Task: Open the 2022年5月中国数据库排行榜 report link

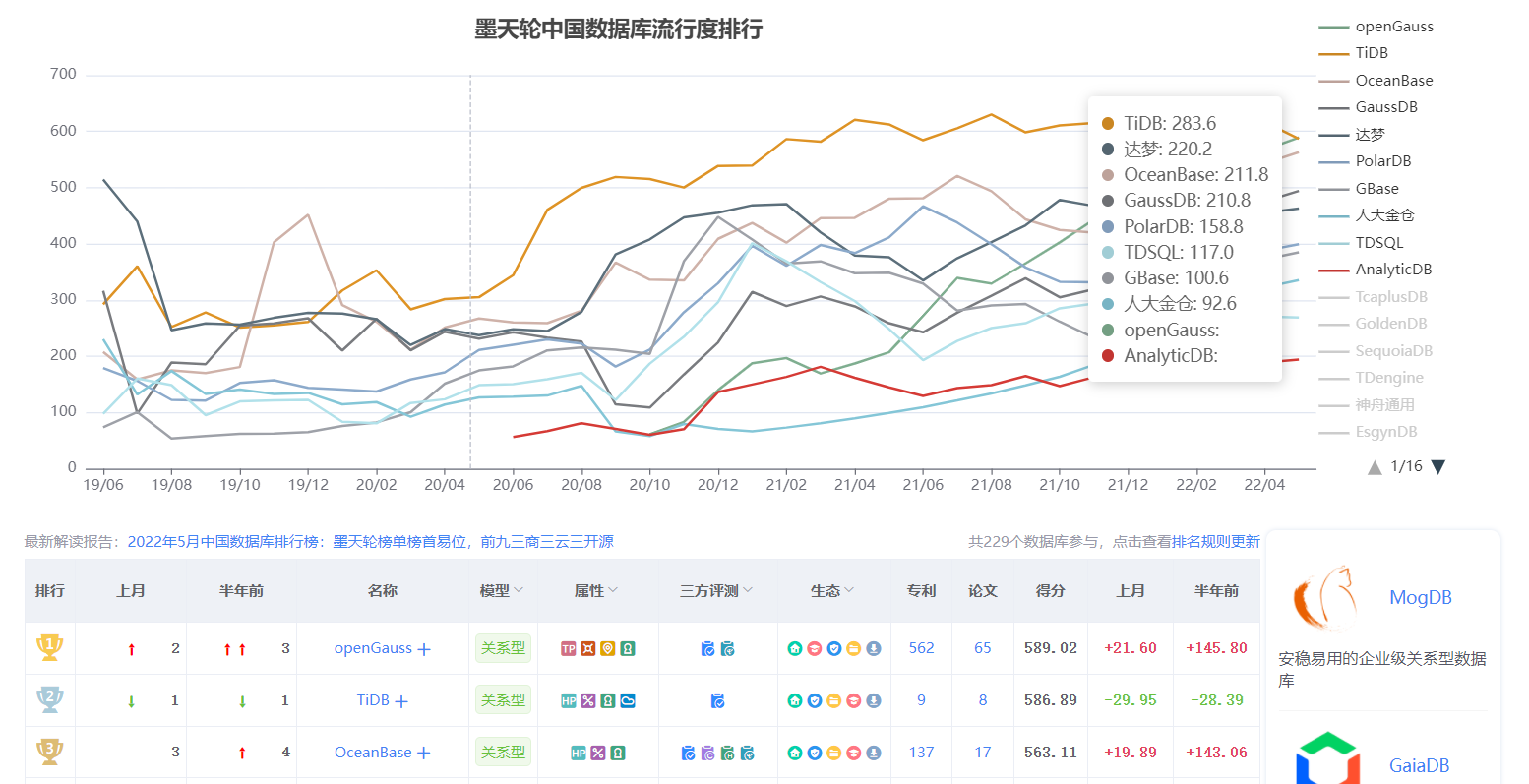Action: coord(370,542)
